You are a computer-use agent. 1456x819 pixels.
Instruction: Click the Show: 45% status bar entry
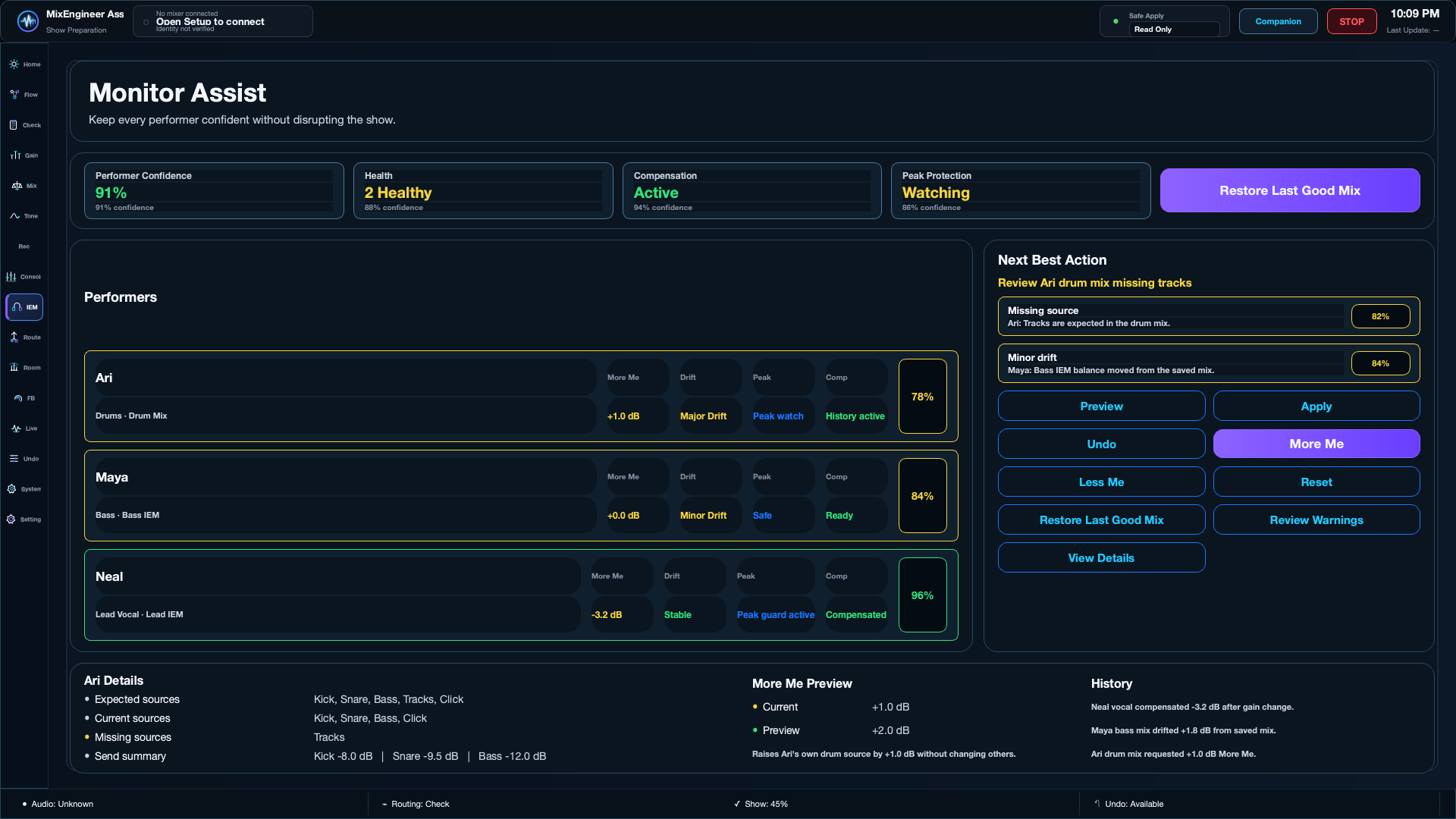click(x=761, y=804)
